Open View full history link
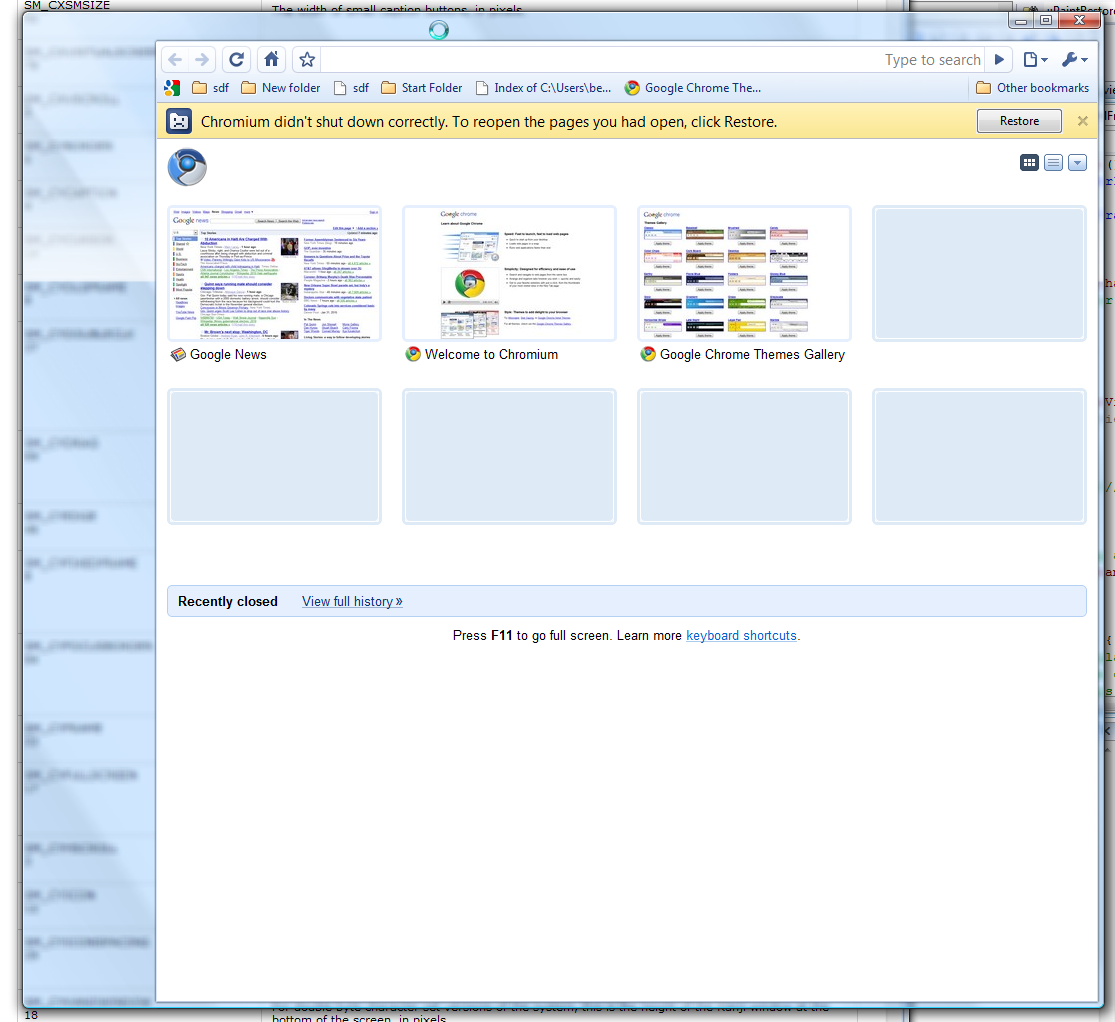Image resolution: width=1115 pixels, height=1022 pixels. [352, 602]
